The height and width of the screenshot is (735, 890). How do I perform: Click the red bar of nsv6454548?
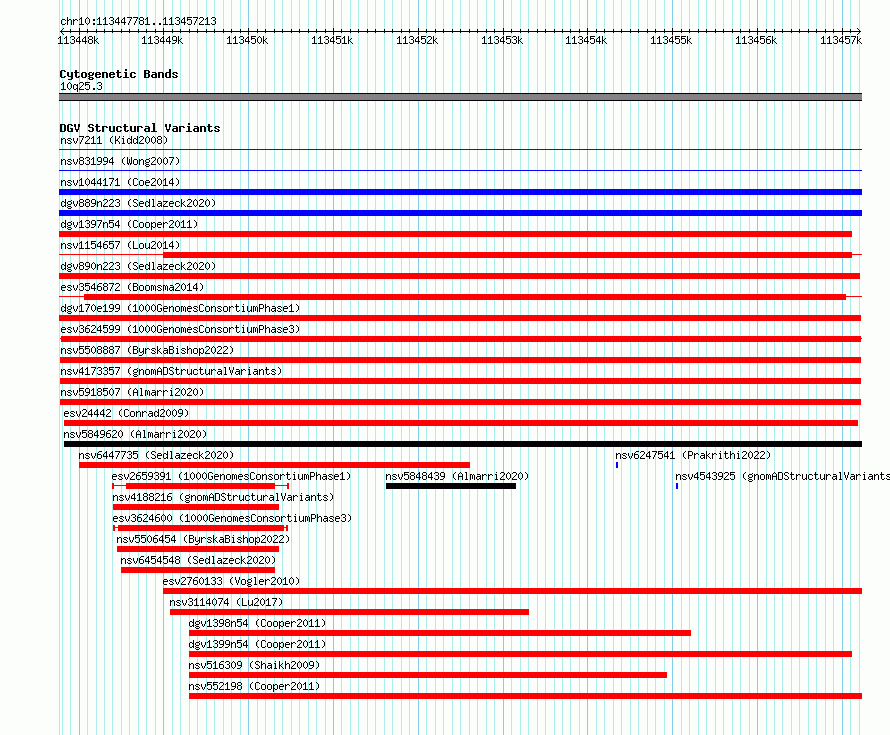(198, 570)
